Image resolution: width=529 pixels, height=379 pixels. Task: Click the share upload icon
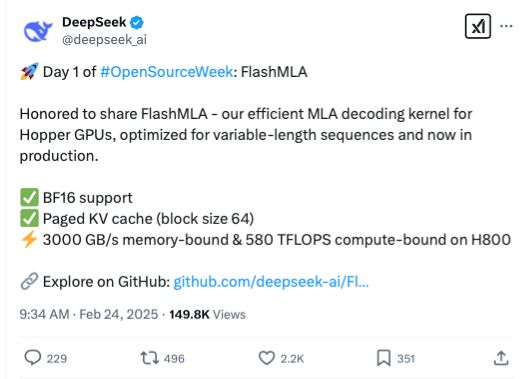(501, 358)
